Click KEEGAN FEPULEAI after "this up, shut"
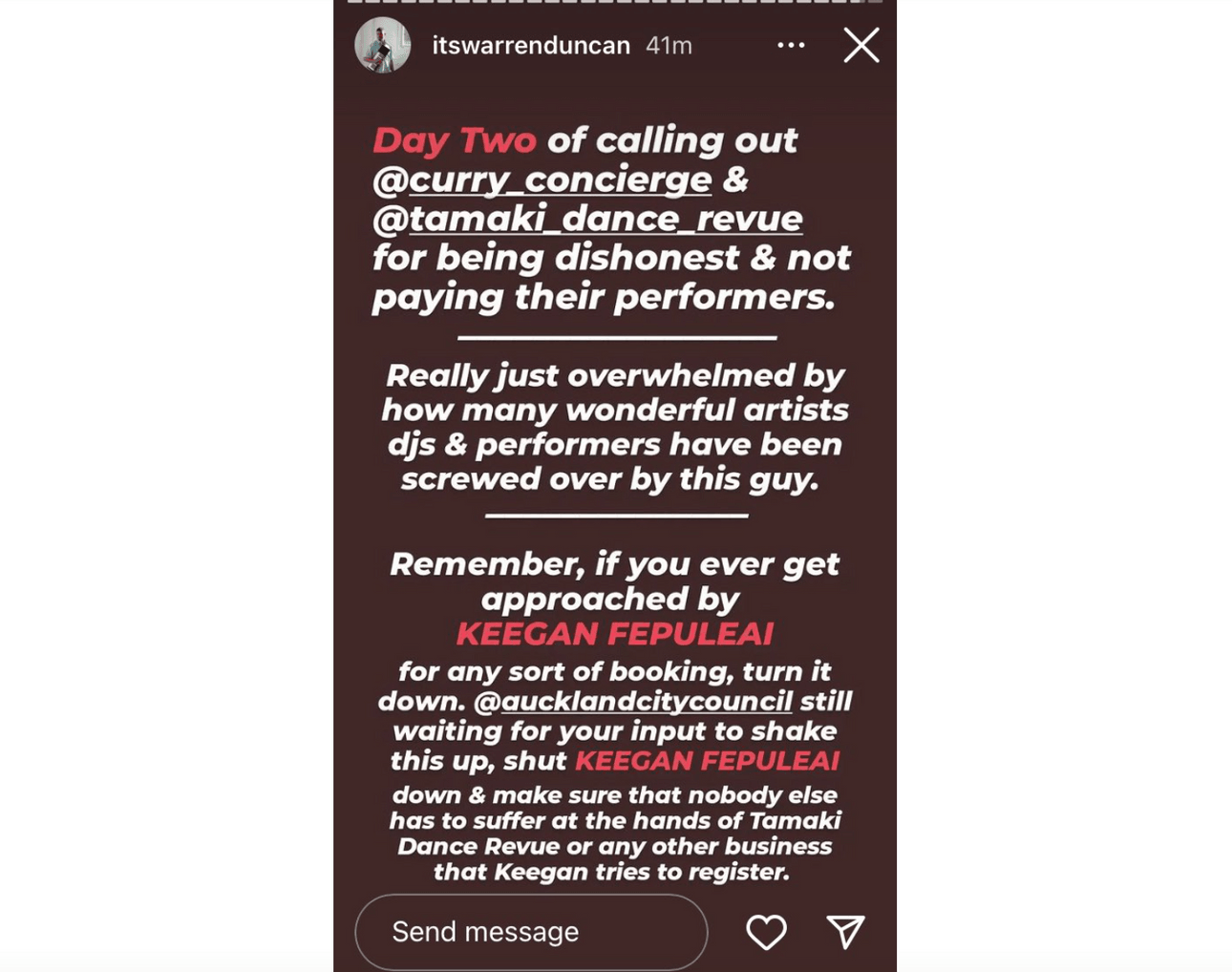The height and width of the screenshot is (972, 1232). pos(707,761)
